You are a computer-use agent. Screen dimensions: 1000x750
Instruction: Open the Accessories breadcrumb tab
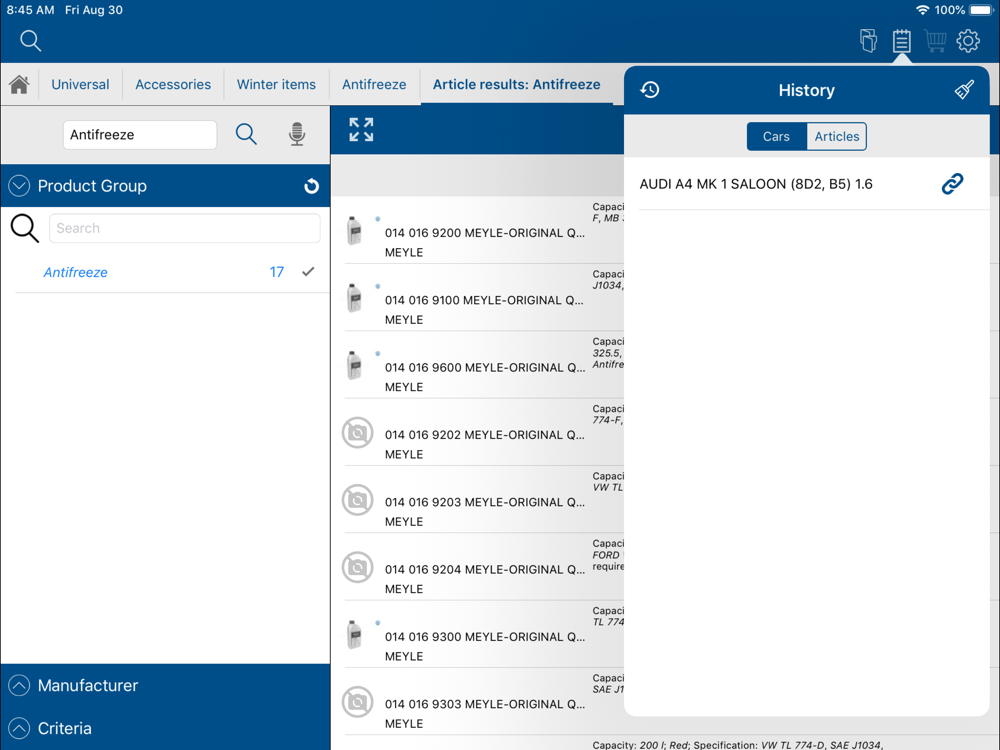[173, 84]
